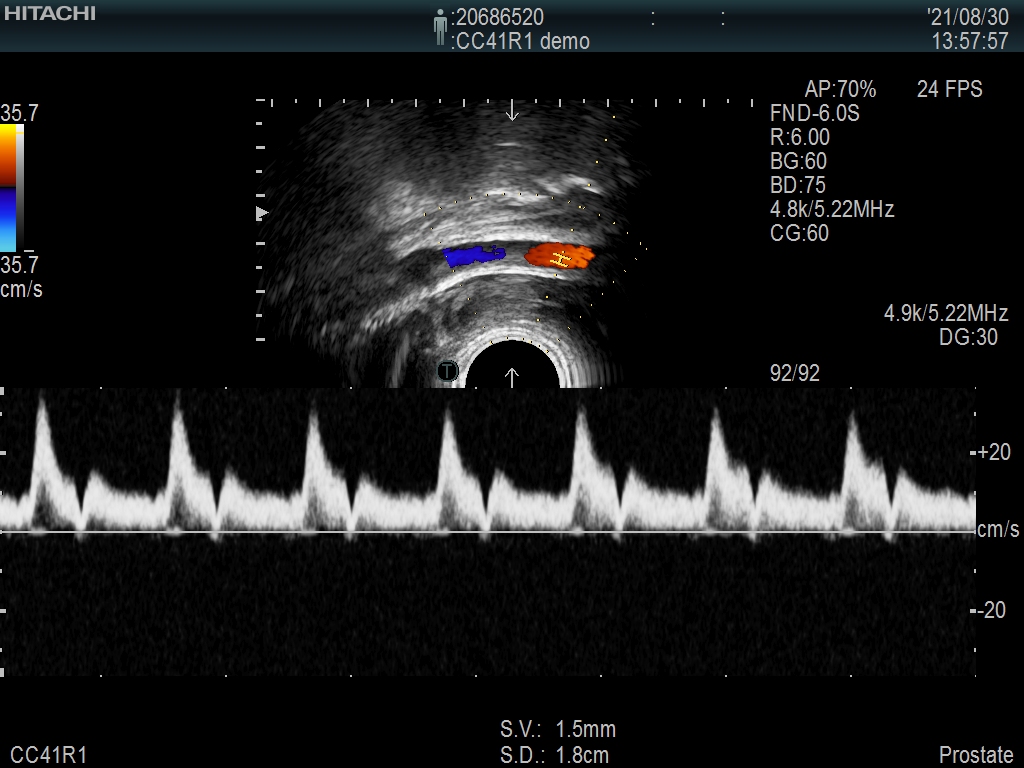Click patient ID 20686520
The image size is (1024, 768).
click(x=501, y=17)
